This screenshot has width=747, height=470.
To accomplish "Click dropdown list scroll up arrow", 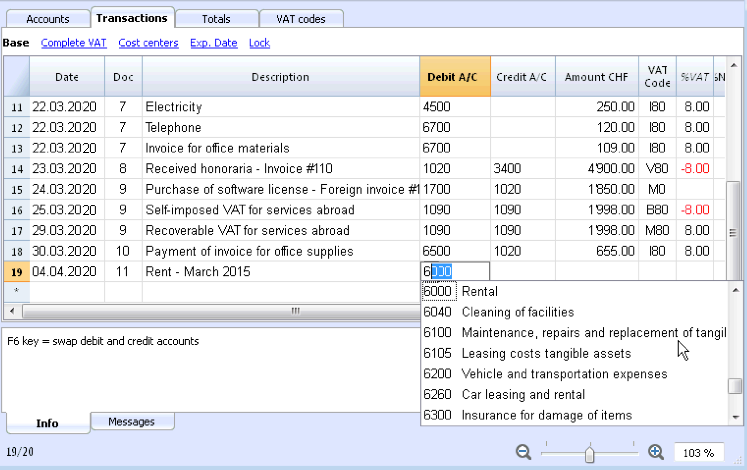I will point(736,290).
